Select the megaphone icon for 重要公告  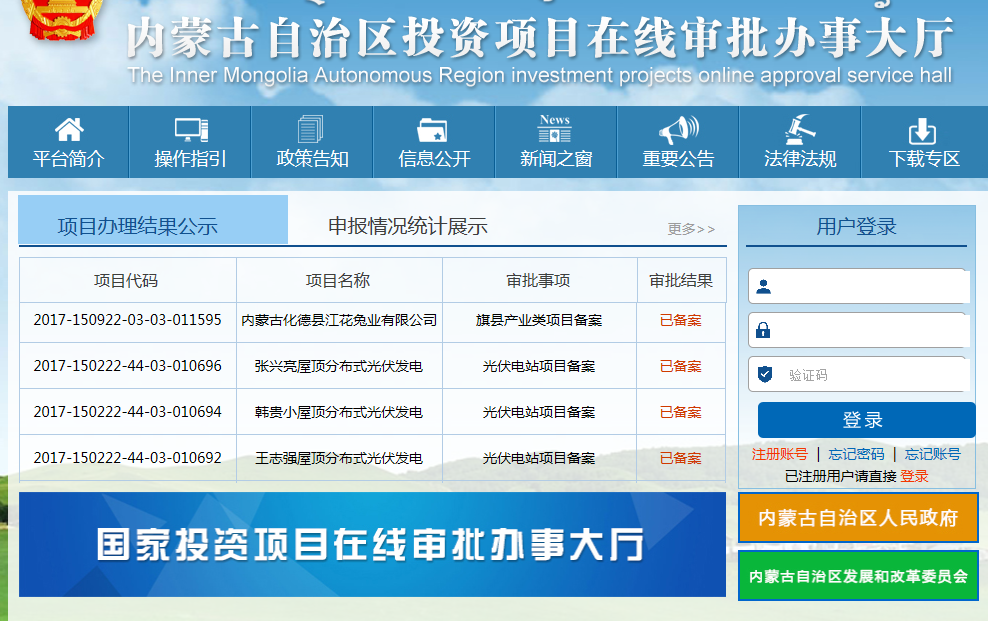678,130
